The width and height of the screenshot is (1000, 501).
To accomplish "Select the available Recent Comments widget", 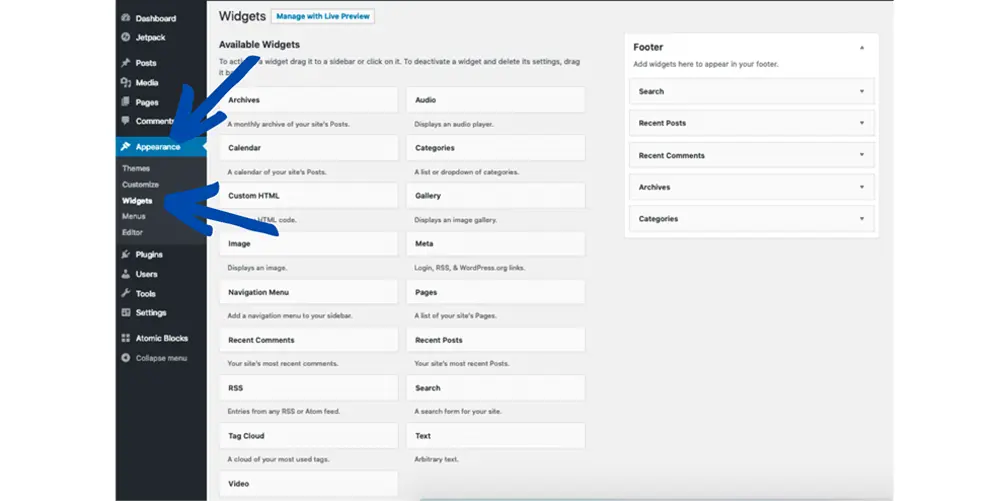I will point(309,340).
